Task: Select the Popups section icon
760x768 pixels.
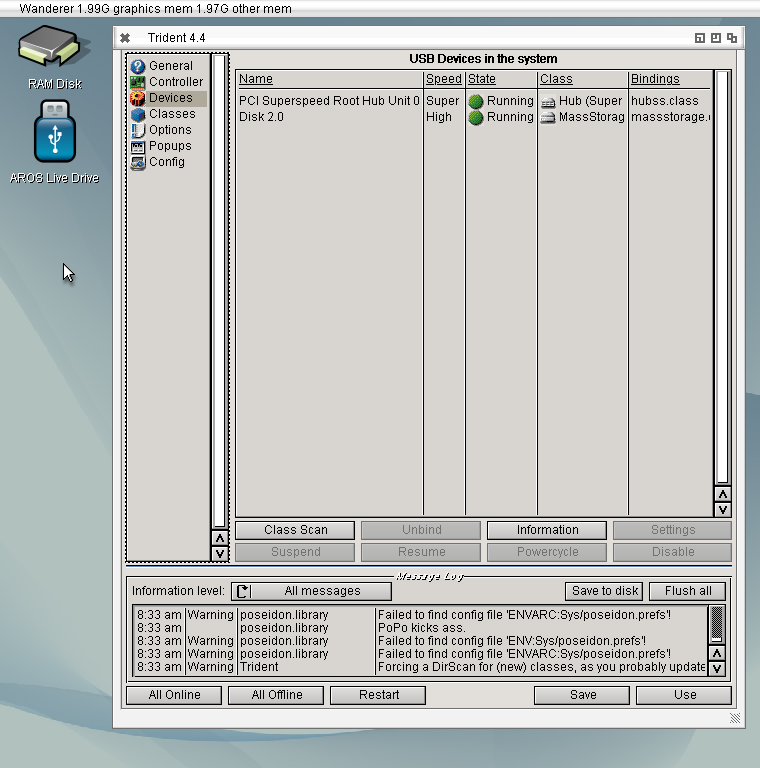Action: point(138,146)
